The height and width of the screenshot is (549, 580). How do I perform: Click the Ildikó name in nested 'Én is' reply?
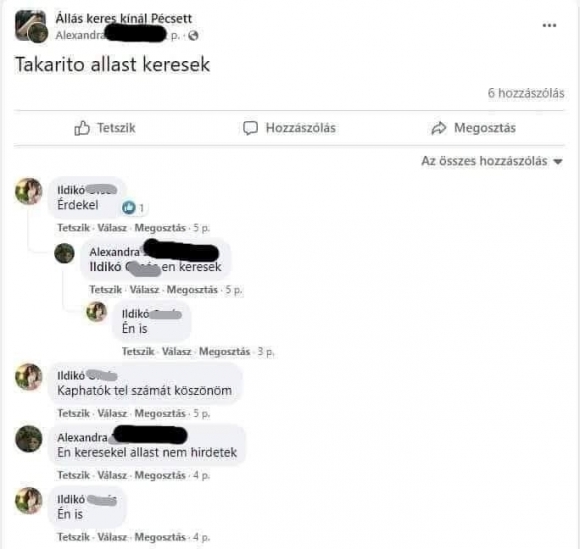(135, 314)
